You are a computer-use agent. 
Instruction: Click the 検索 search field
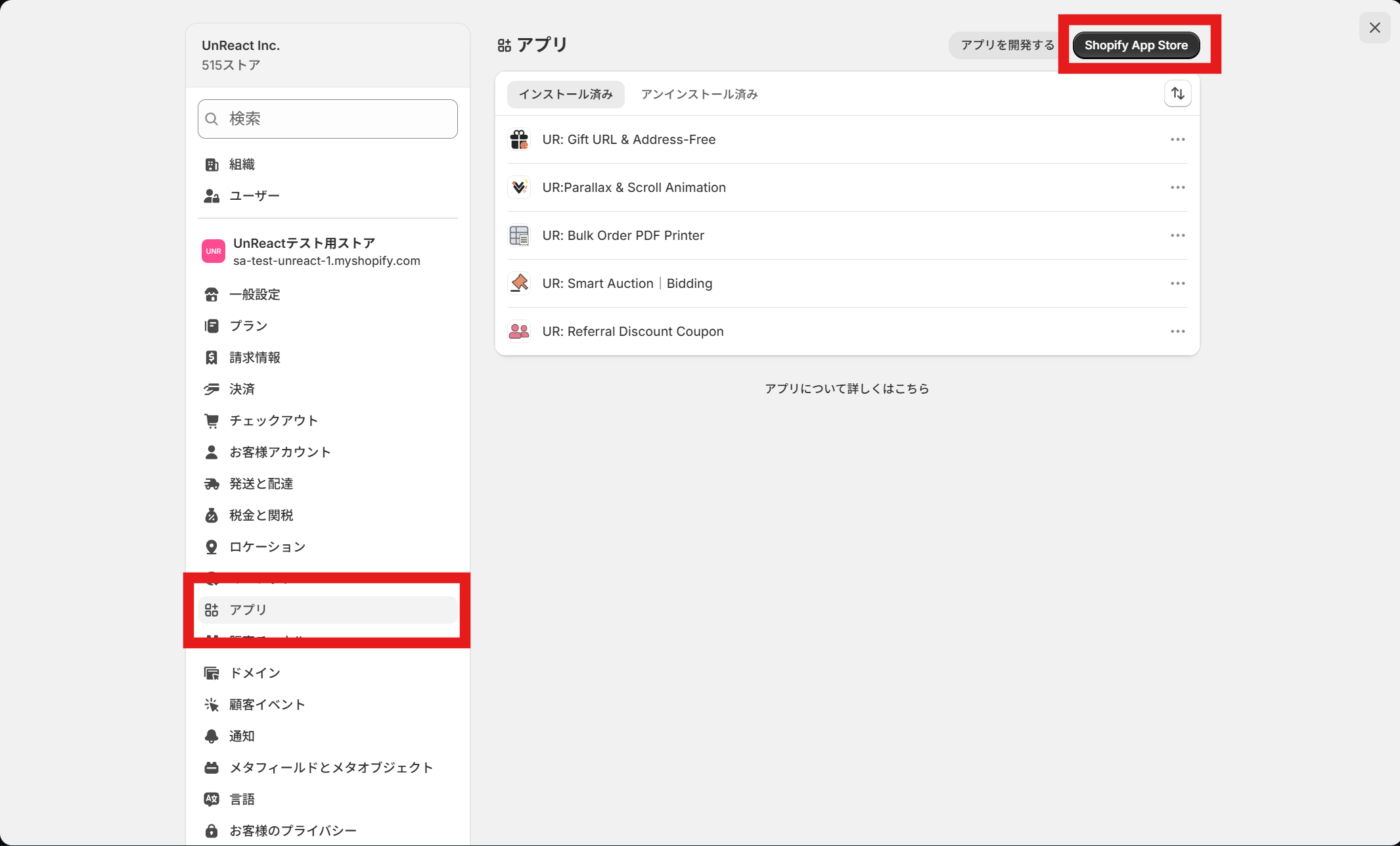327,119
